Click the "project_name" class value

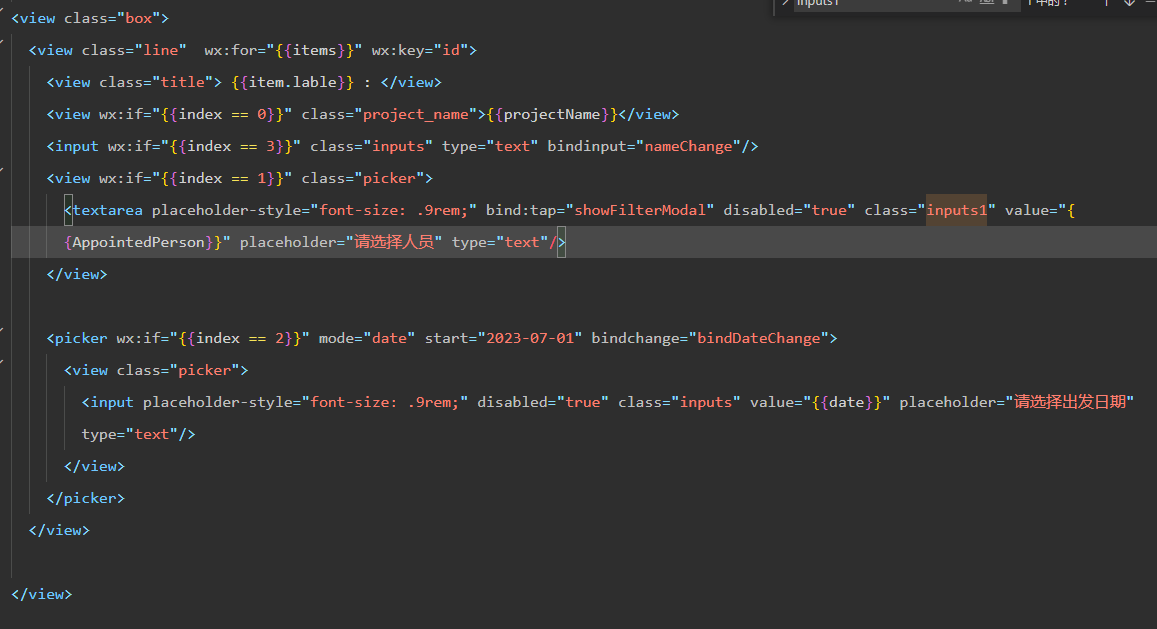pos(415,114)
